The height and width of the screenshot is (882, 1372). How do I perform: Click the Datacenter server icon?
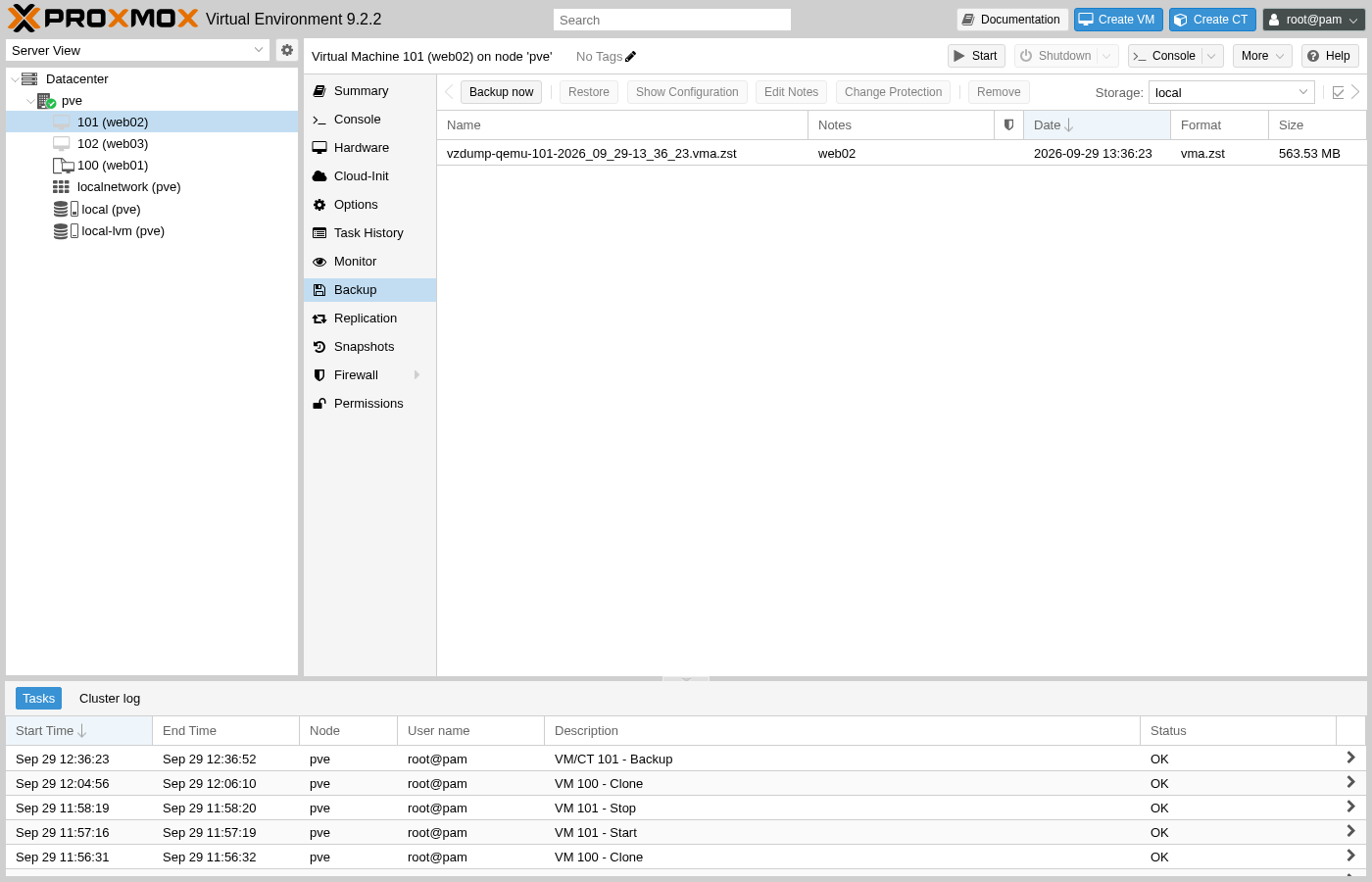point(29,78)
